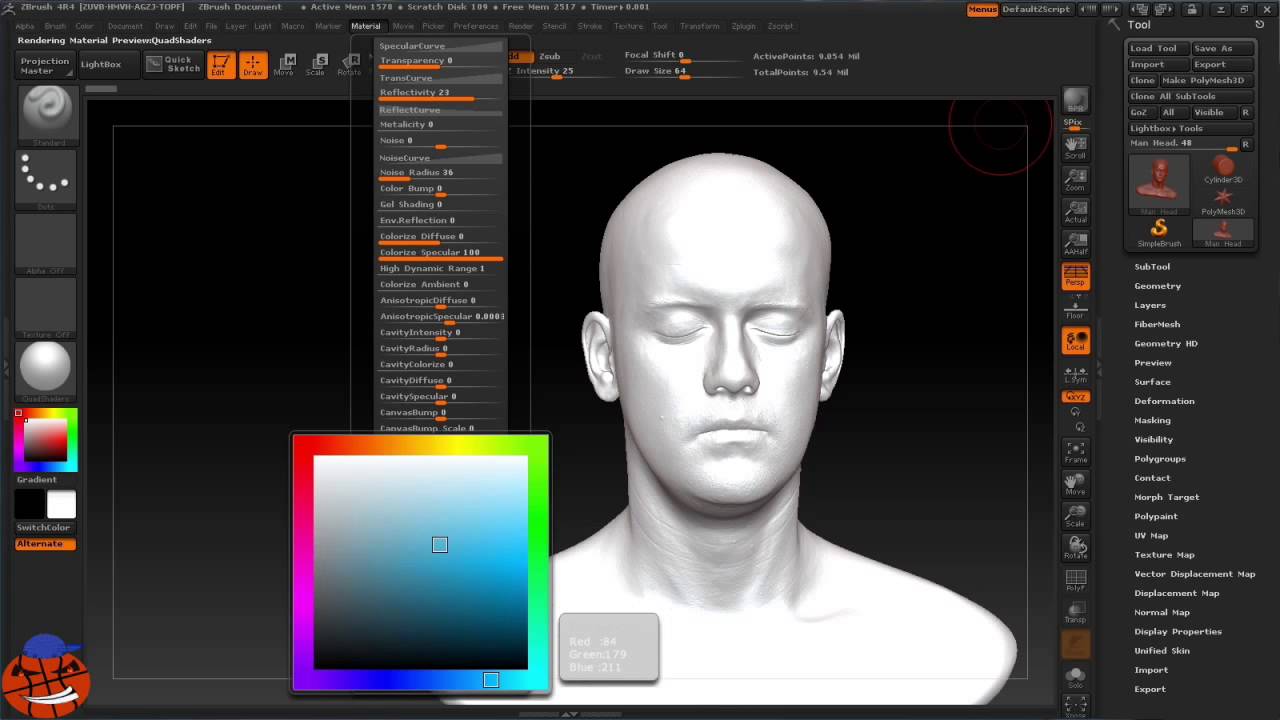Click the Draw mode icon
This screenshot has height=720, width=1280.
coord(253,65)
